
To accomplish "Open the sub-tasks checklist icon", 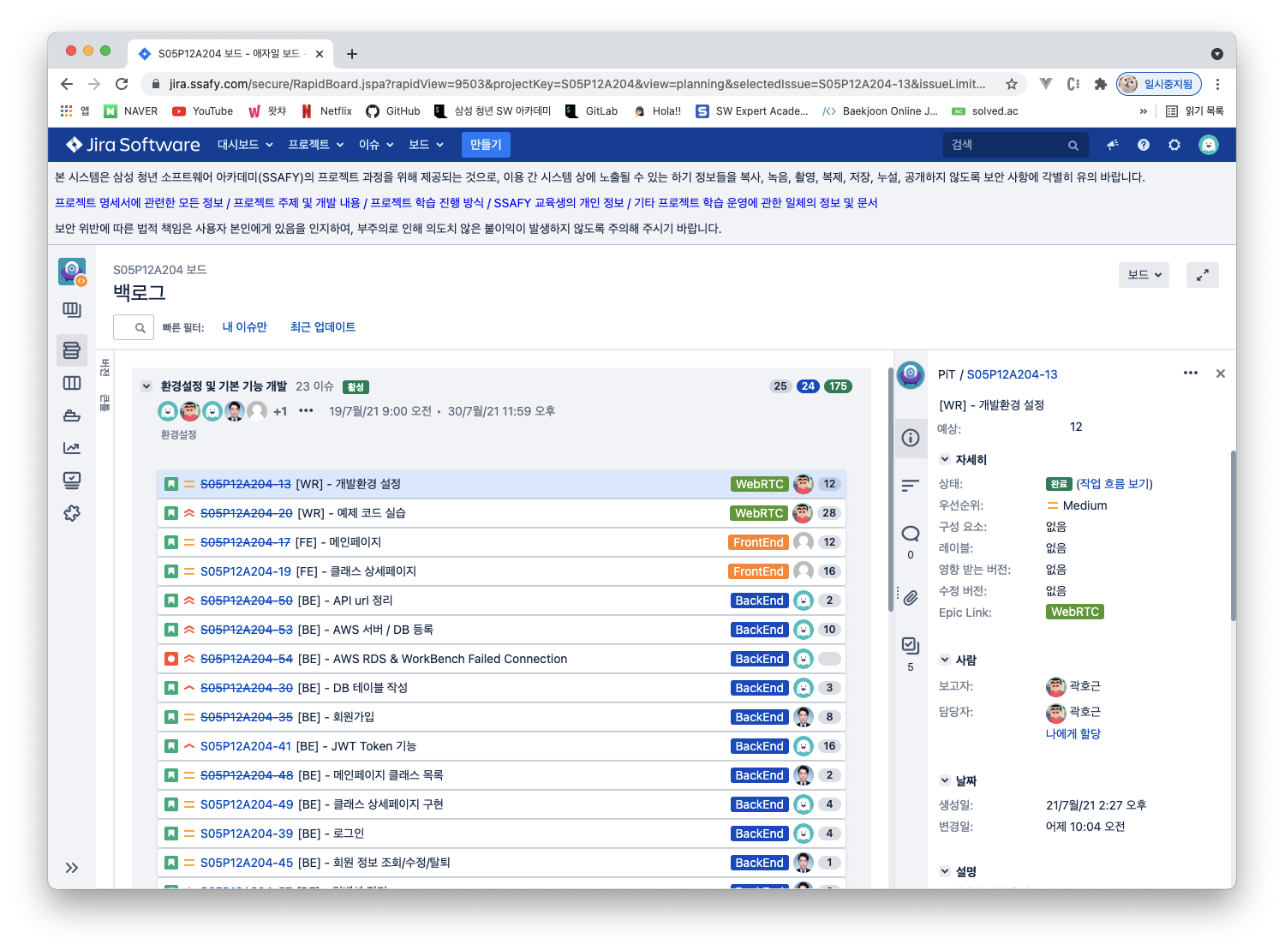I will [910, 646].
